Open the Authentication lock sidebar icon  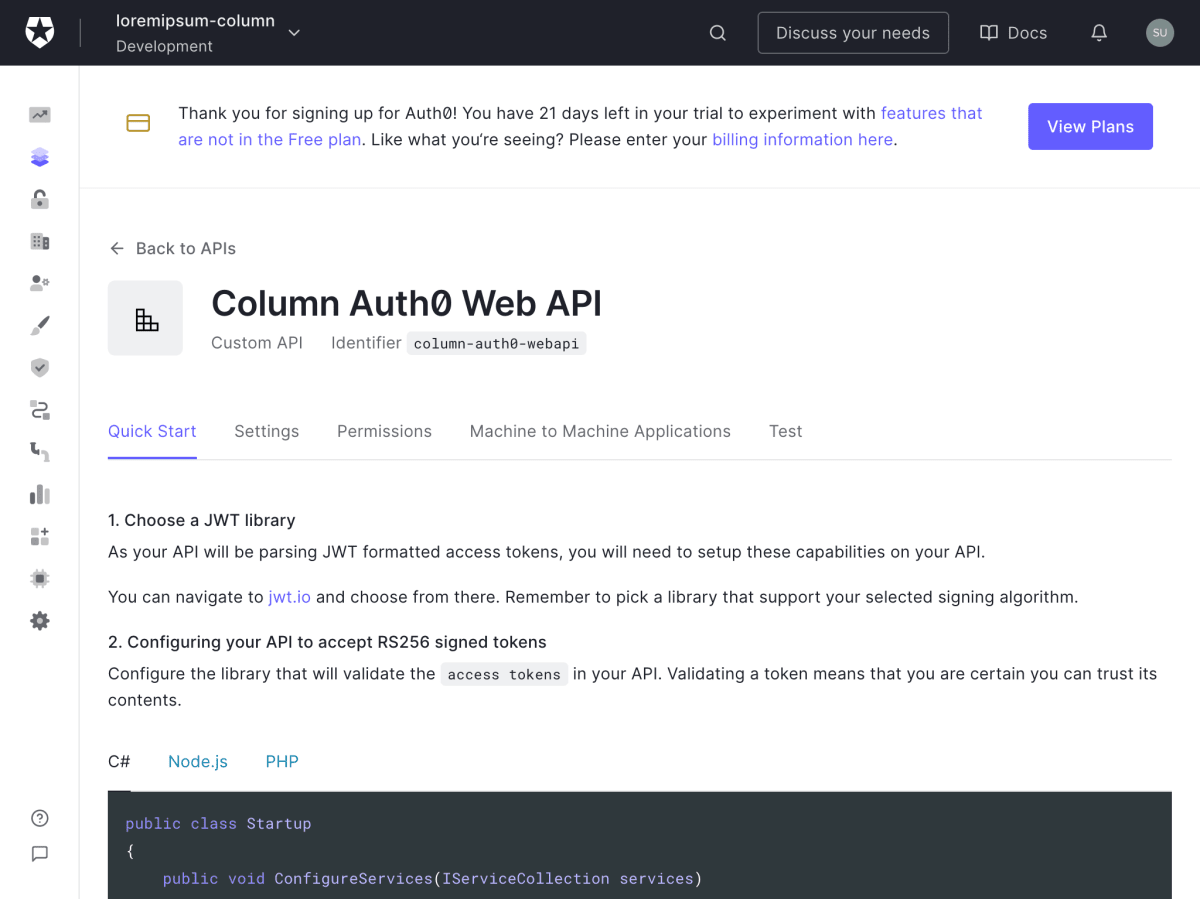[x=40, y=199]
